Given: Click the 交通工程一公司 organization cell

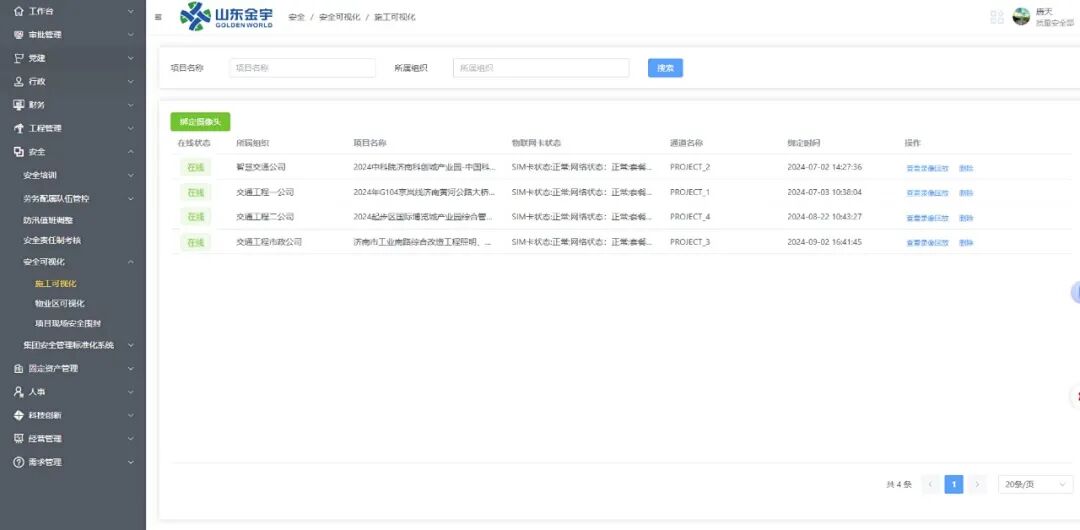Looking at the screenshot, I should pos(265,192).
